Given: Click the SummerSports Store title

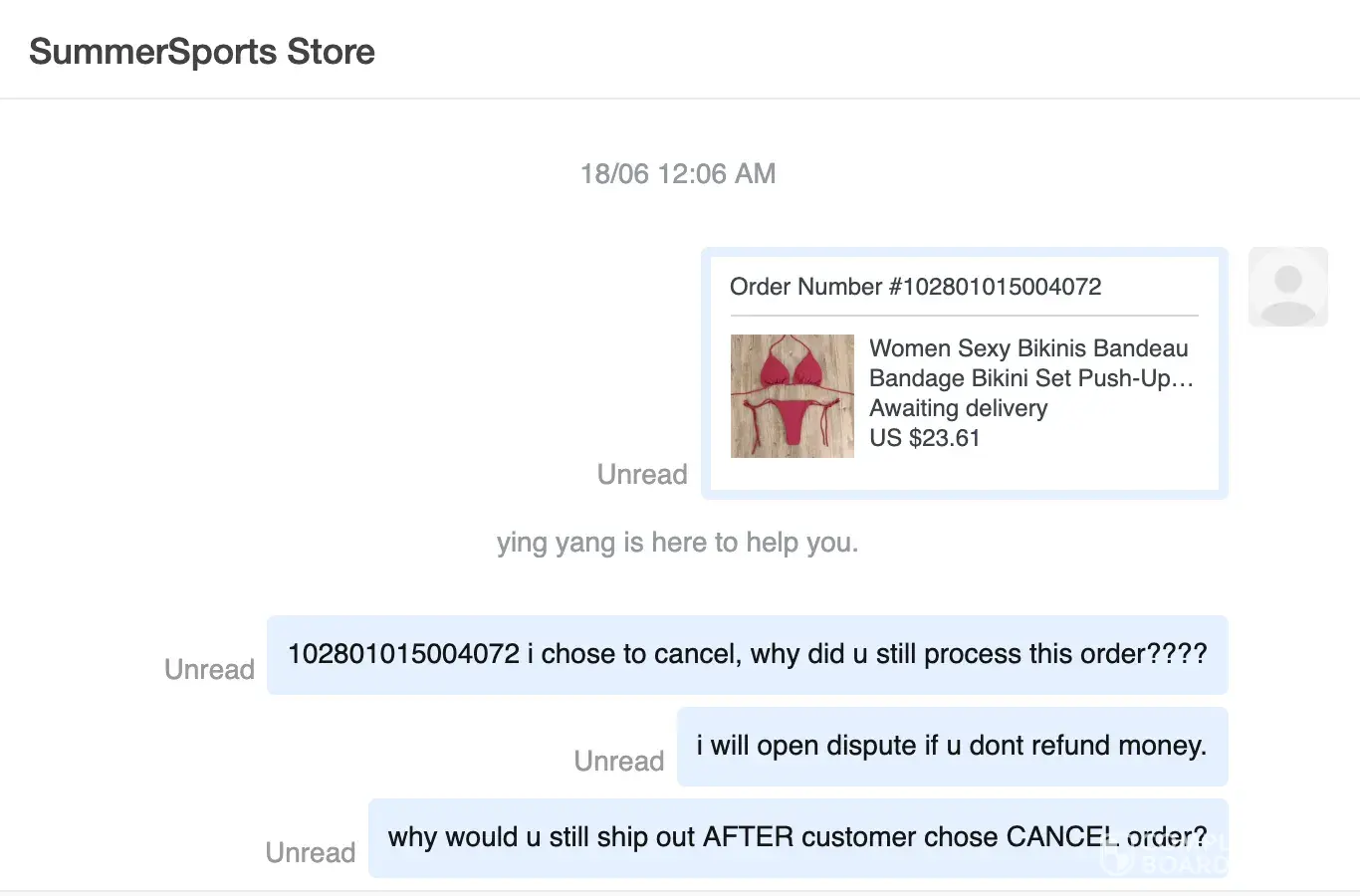Looking at the screenshot, I should coord(202,52).
